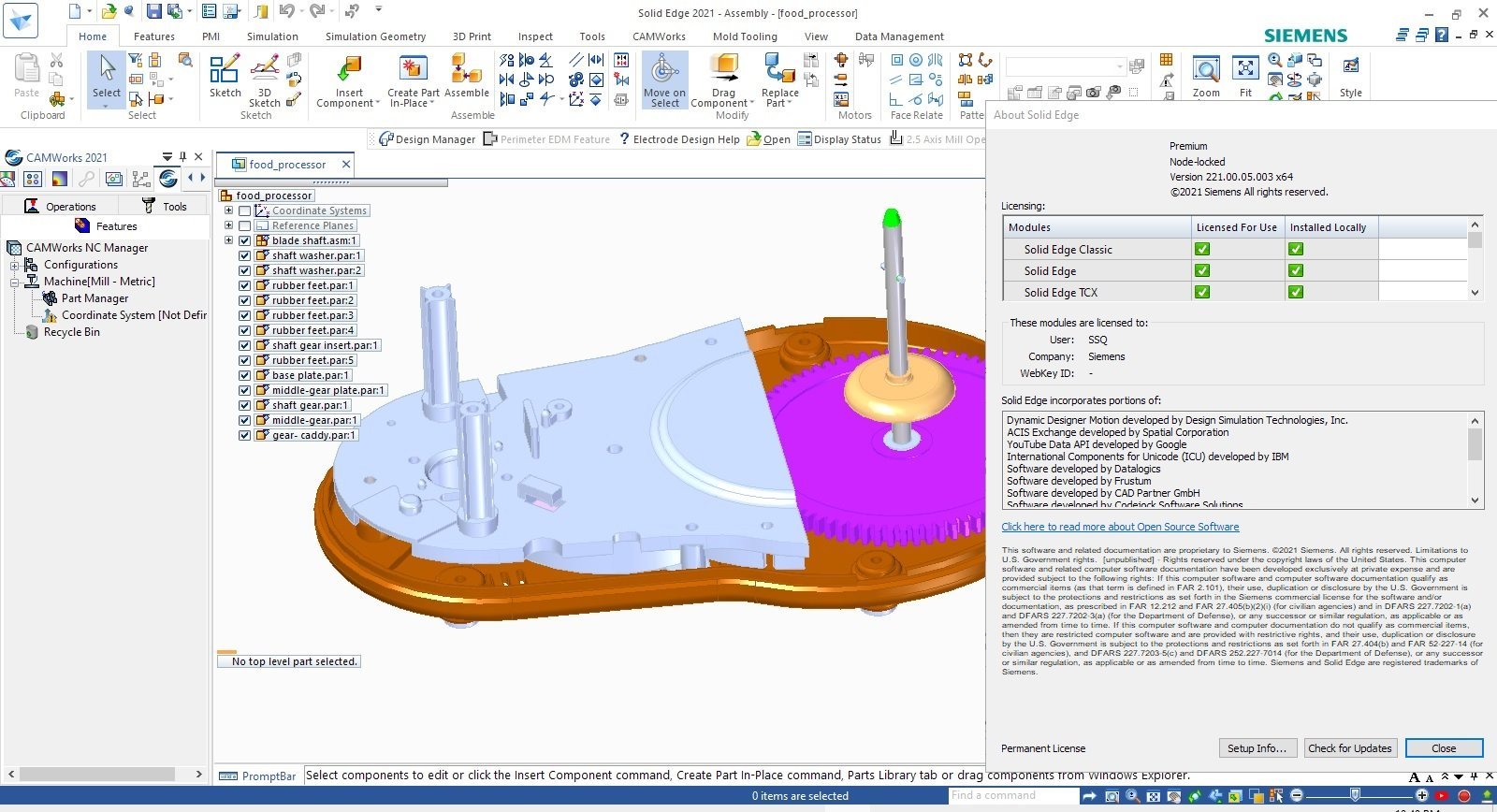
Task: Activate Move on Select
Action: pos(664,80)
